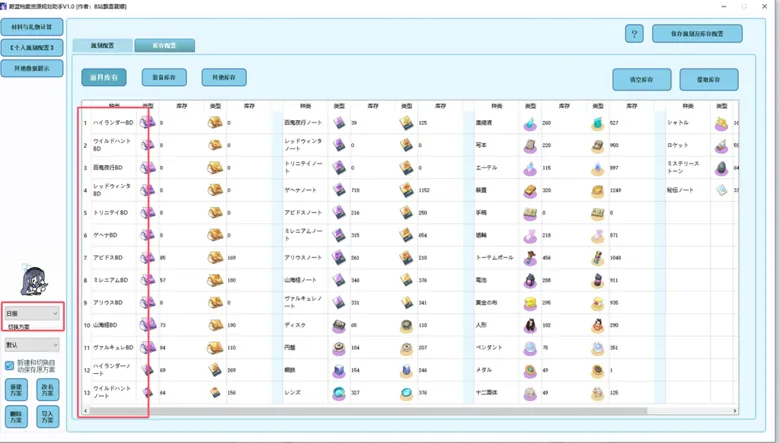The image size is (780, 443).
Task: Select the ディスク grey disc icon
Action: (339, 325)
